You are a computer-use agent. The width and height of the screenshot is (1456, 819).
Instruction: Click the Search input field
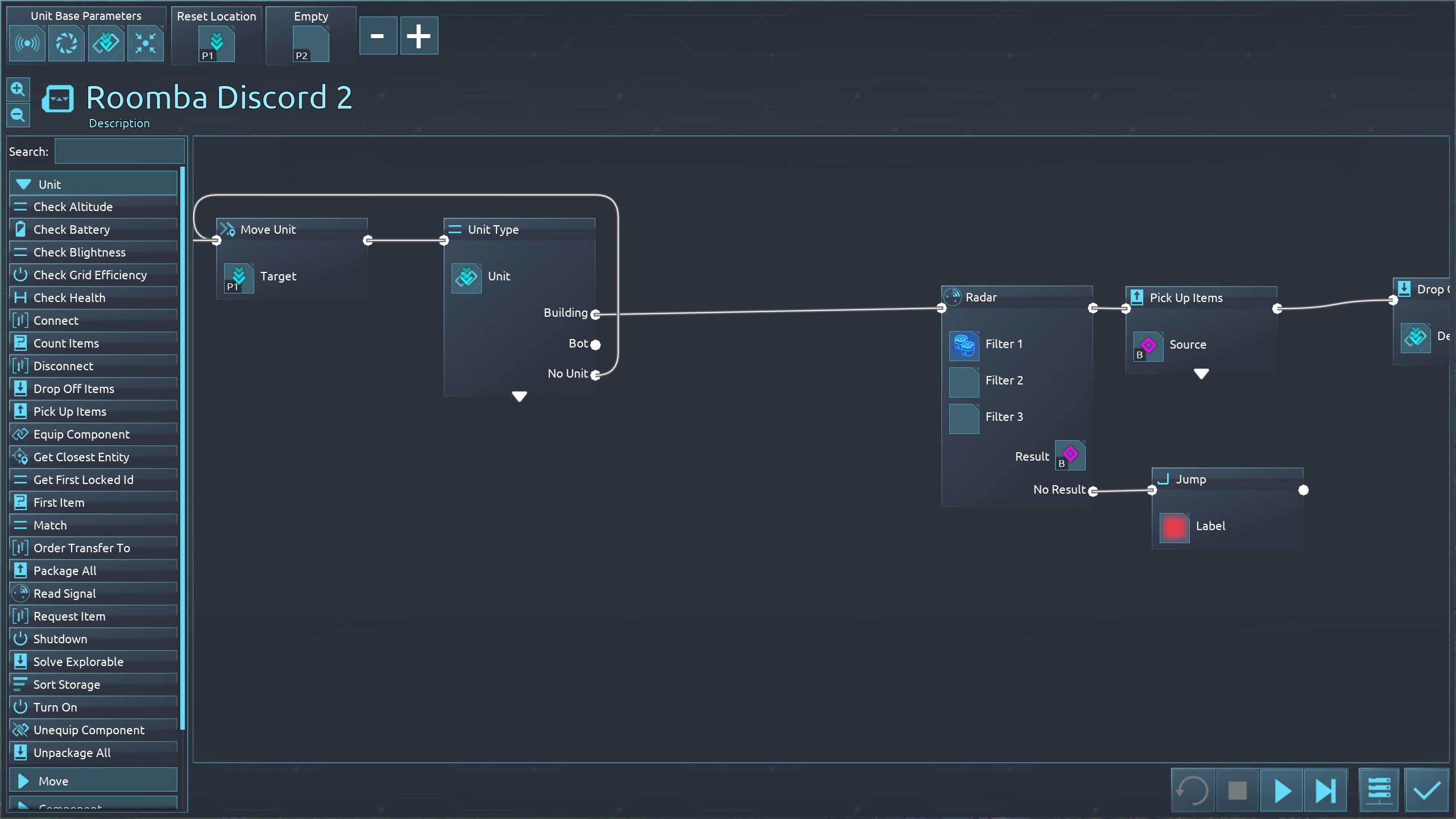tap(119, 152)
